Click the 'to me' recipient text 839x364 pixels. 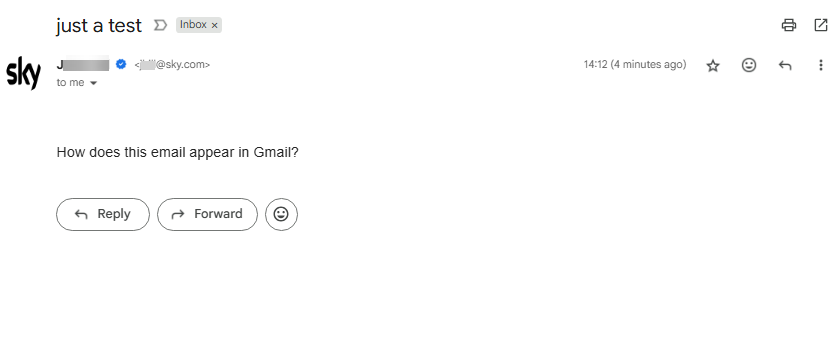(x=71, y=82)
